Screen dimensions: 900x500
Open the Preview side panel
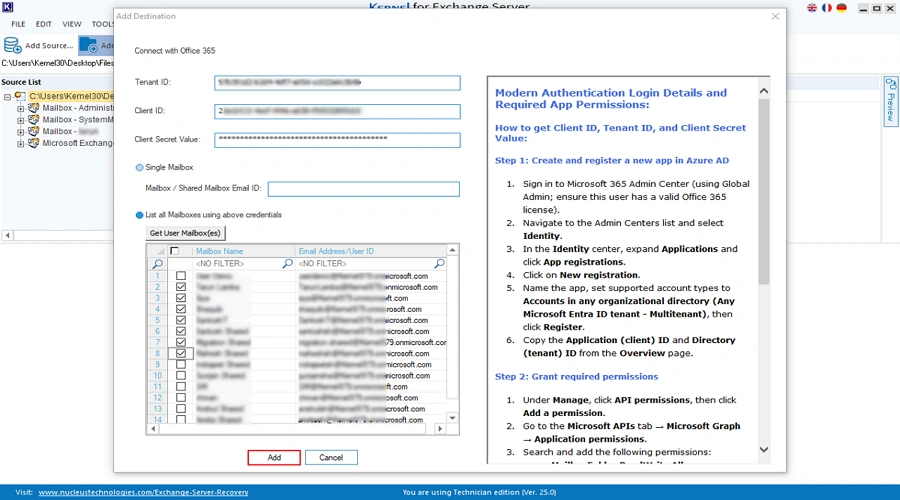pos(890,101)
